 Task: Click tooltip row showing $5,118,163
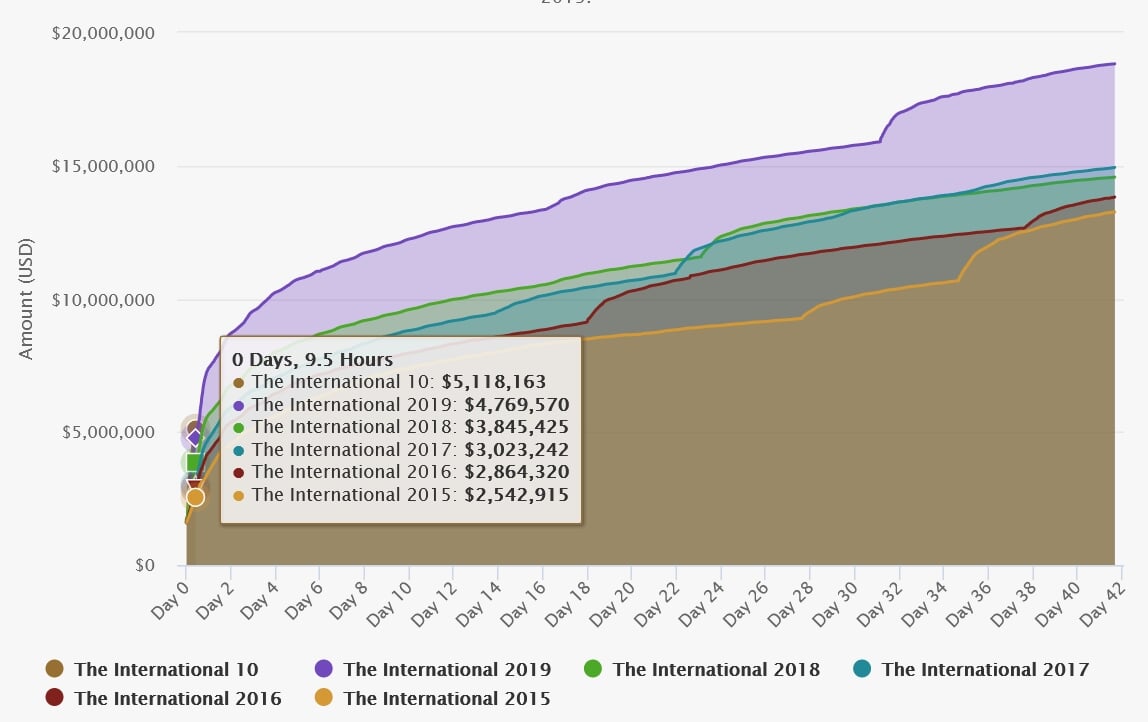coord(399,382)
